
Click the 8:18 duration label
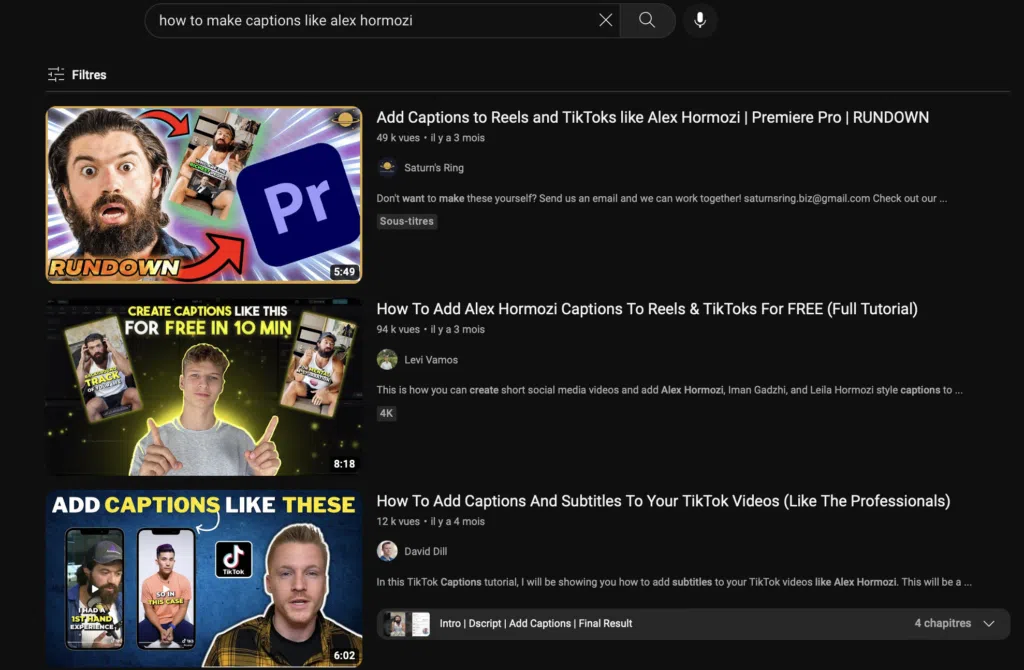pos(344,464)
